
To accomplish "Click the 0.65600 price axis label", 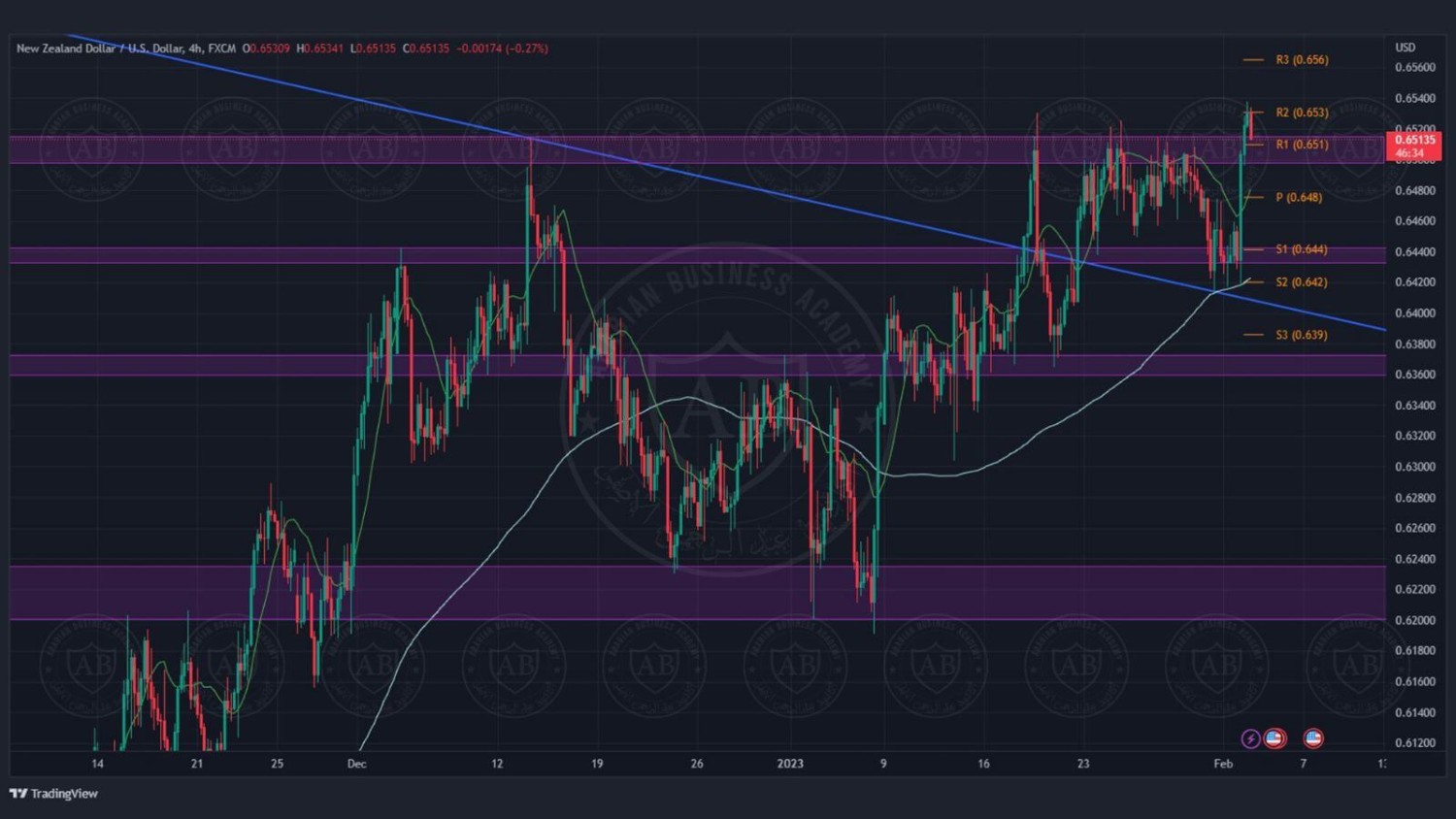I will click(1414, 68).
